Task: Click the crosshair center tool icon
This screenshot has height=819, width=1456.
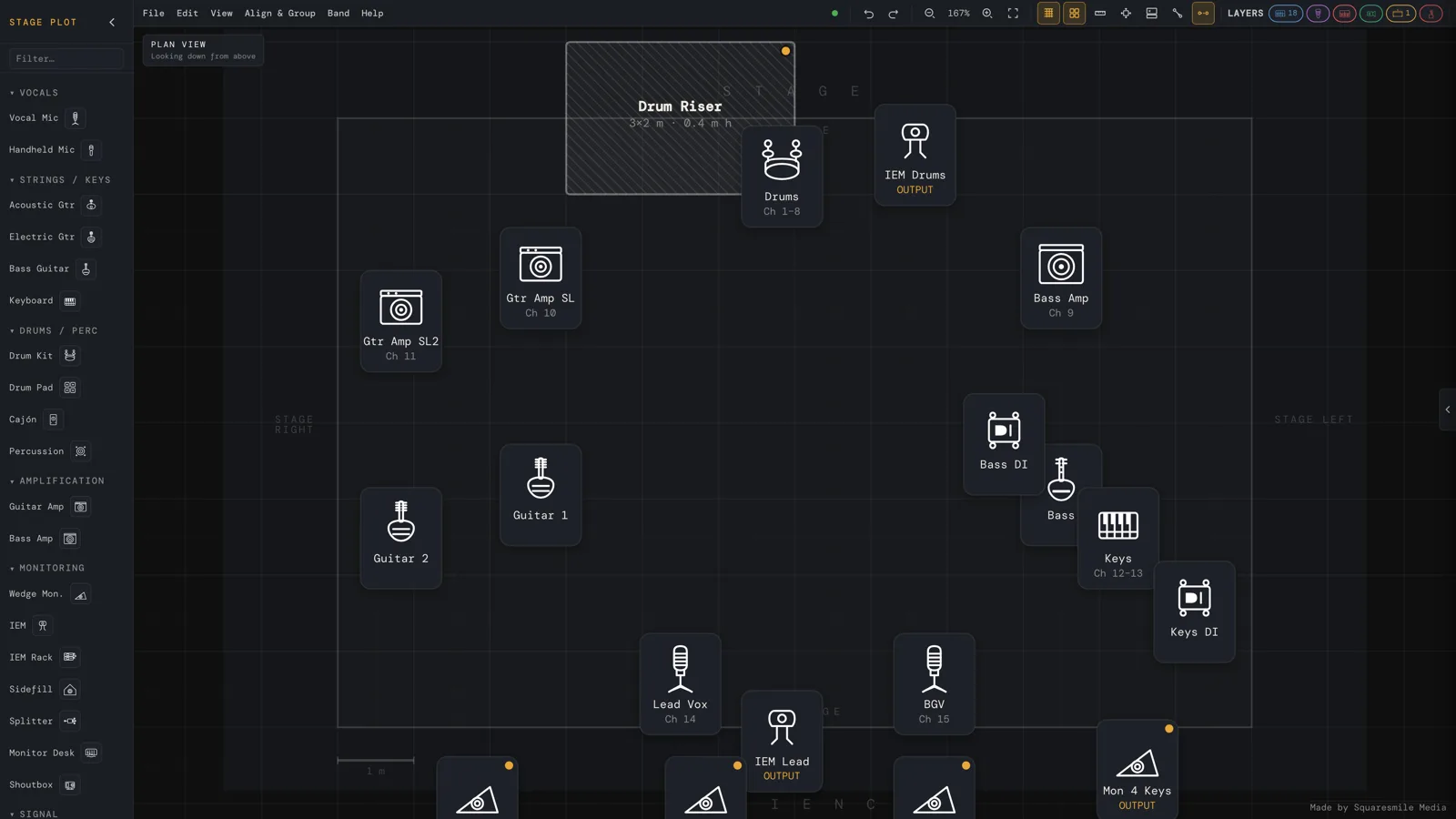Action: click(1126, 14)
